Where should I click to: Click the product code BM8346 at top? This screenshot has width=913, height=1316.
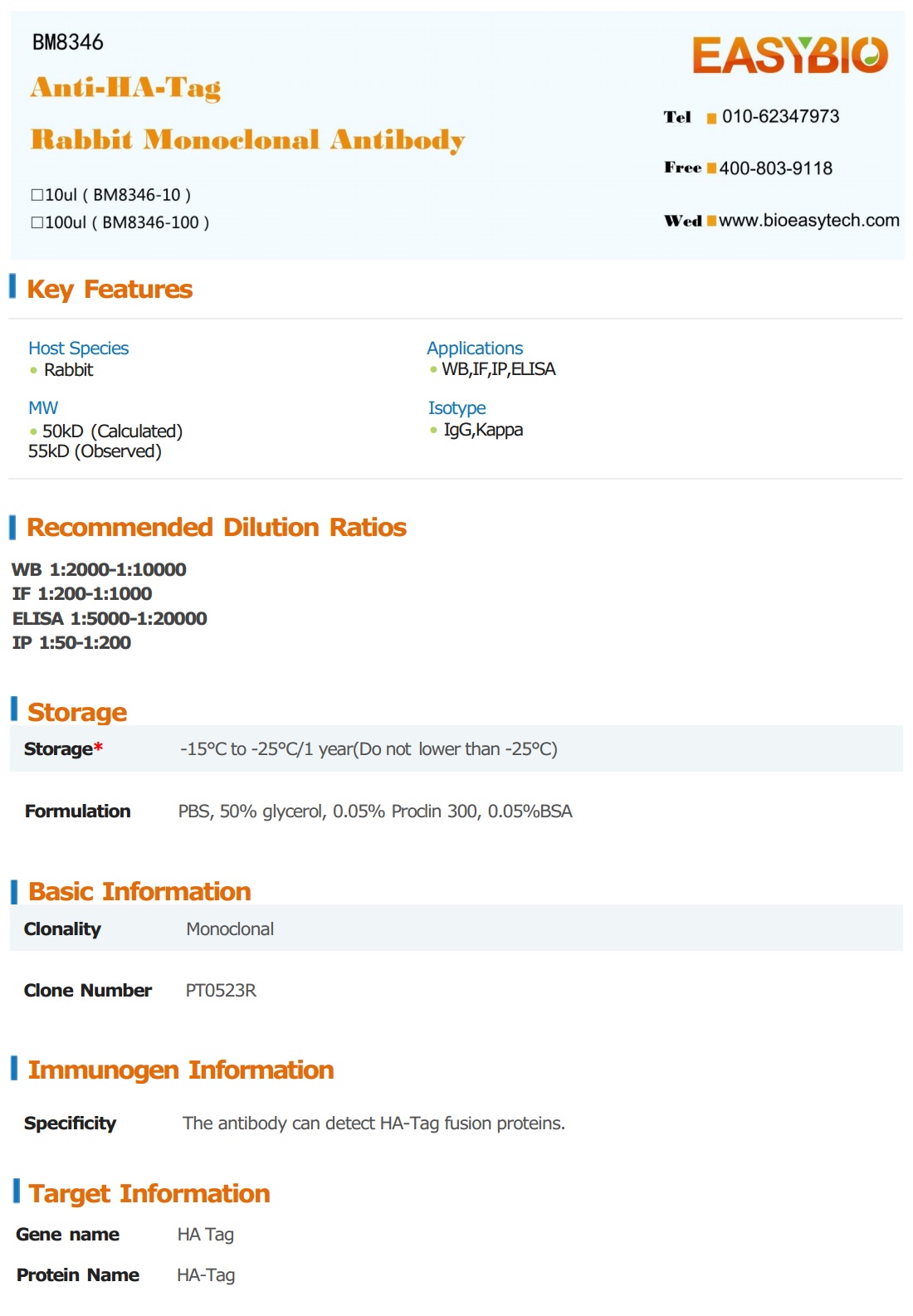click(68, 42)
